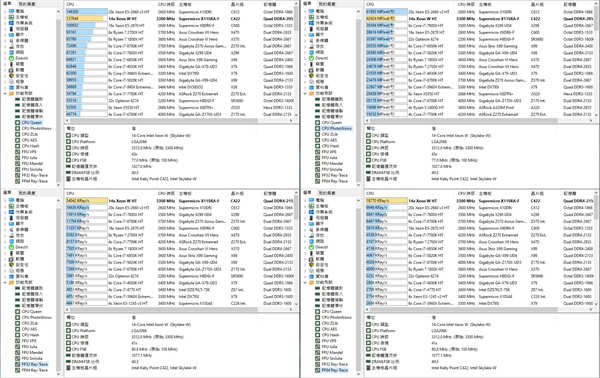Click the FPU Julia icon in CPU Queen window

18,158
